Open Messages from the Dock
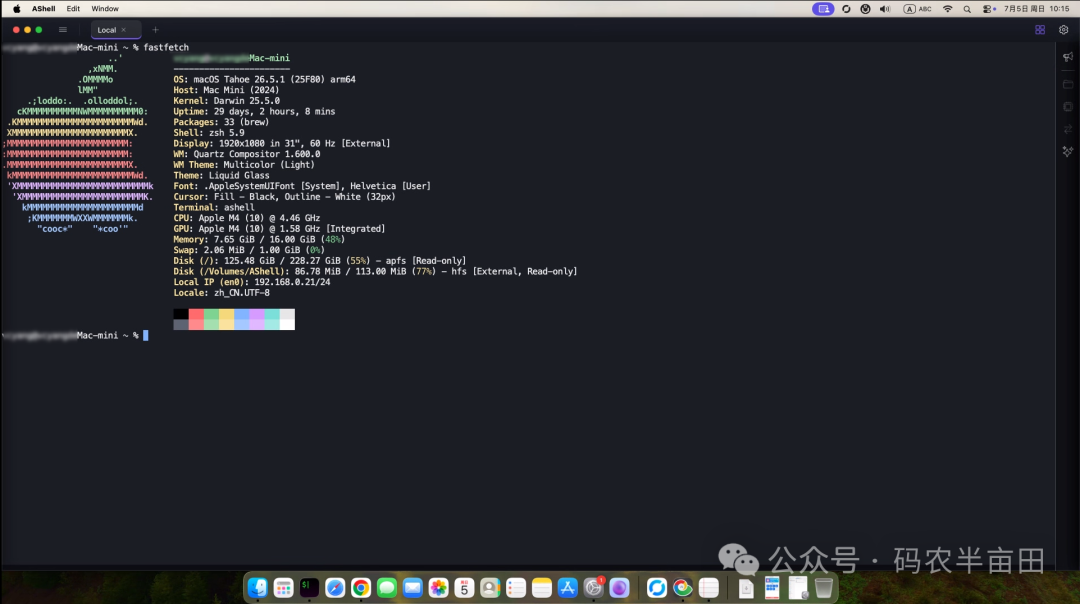 click(386, 587)
